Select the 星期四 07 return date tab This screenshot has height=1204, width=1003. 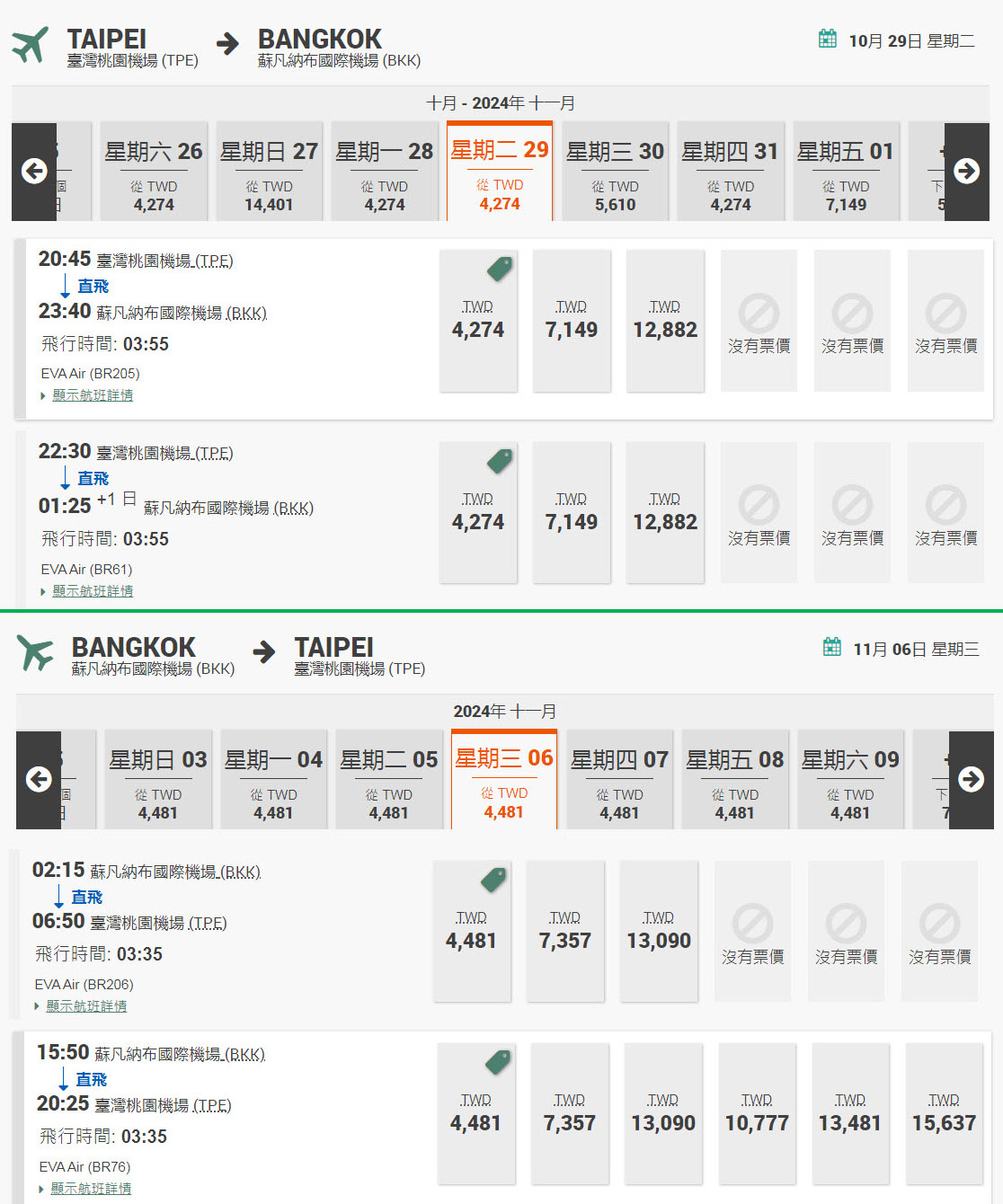click(x=619, y=780)
